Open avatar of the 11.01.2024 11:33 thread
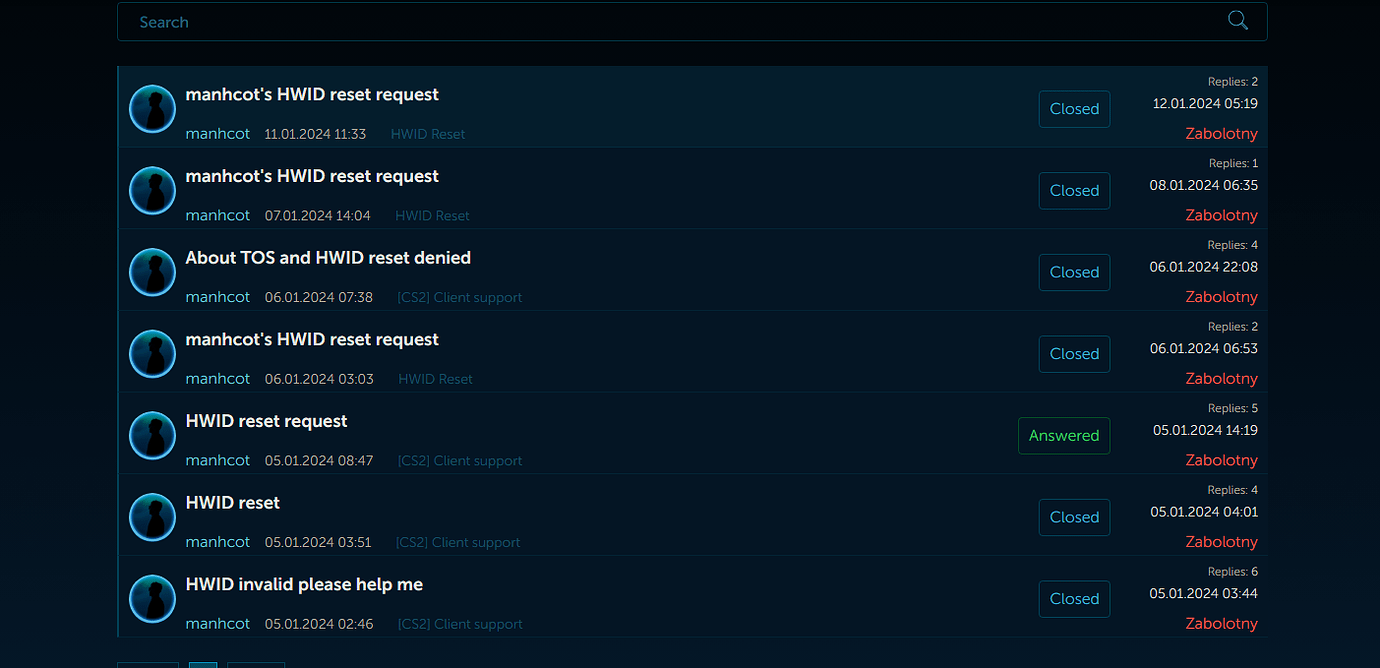Viewport: 1380px width, 668px height. pyautogui.click(x=153, y=109)
